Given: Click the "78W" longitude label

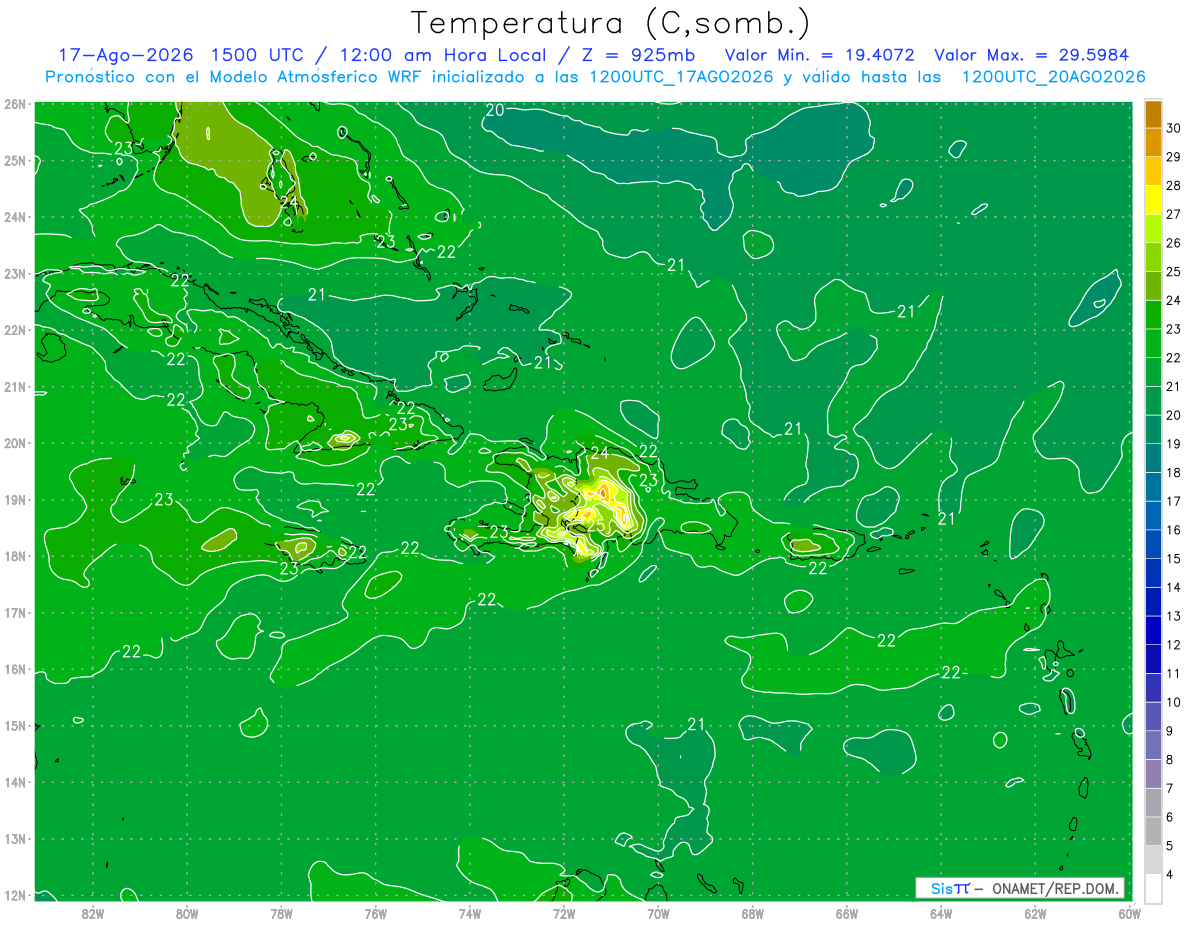Looking at the screenshot, I should click(x=281, y=913).
